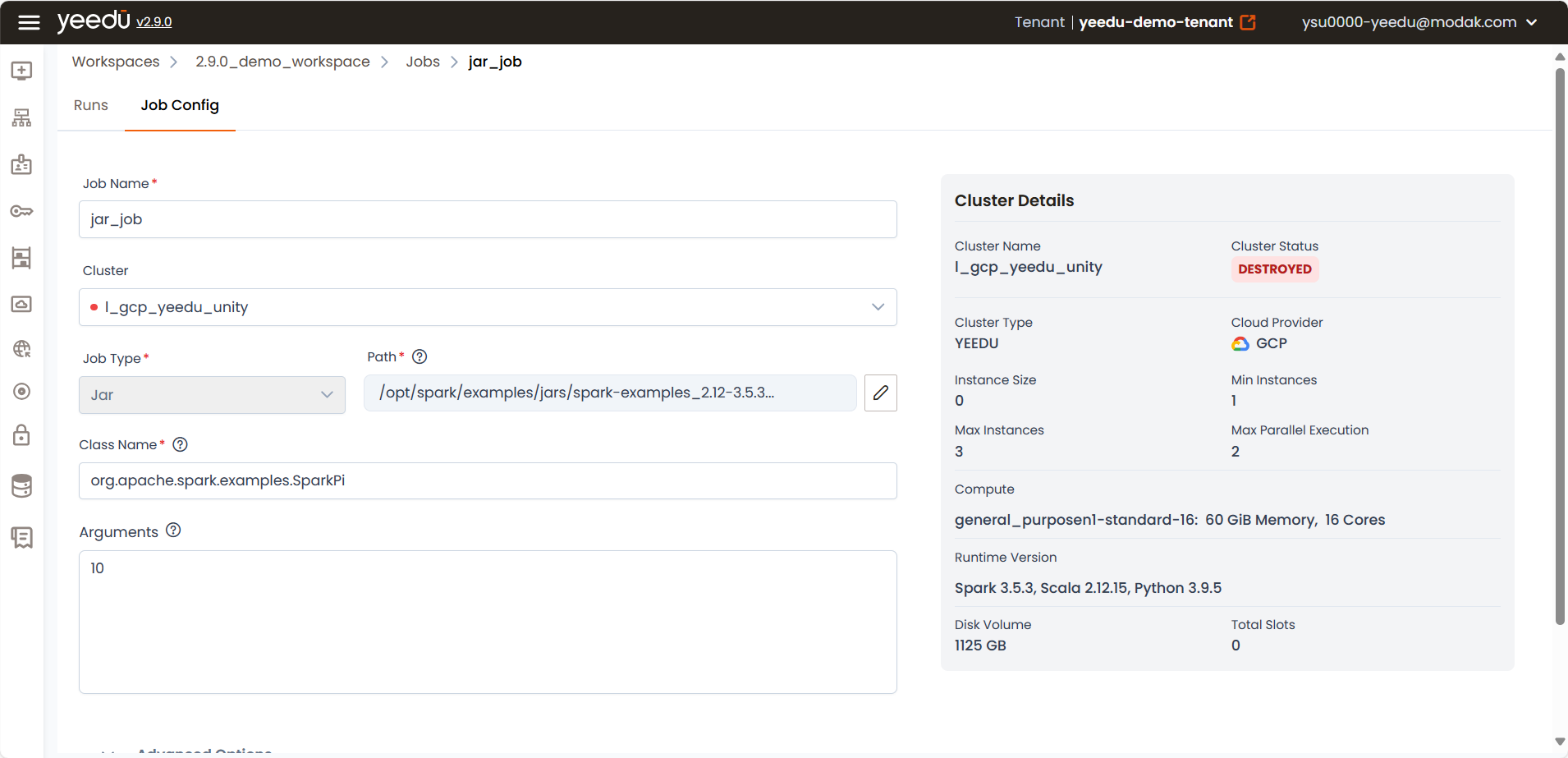Click the Class Name input field
Image resolution: width=1568 pixels, height=758 pixels.
coord(488,480)
